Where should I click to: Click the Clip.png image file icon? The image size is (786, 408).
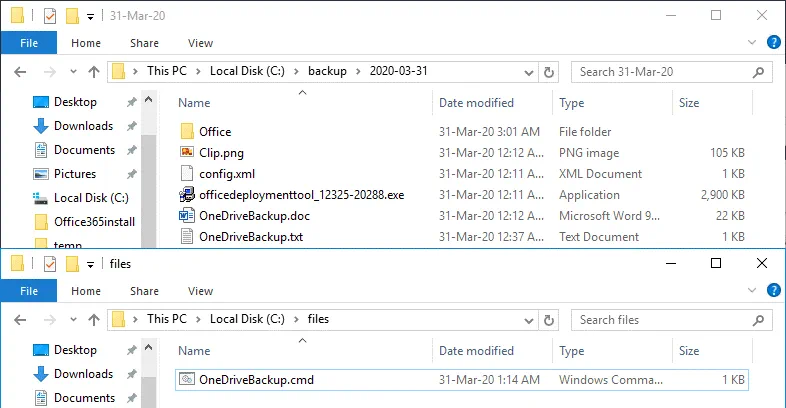click(186, 152)
